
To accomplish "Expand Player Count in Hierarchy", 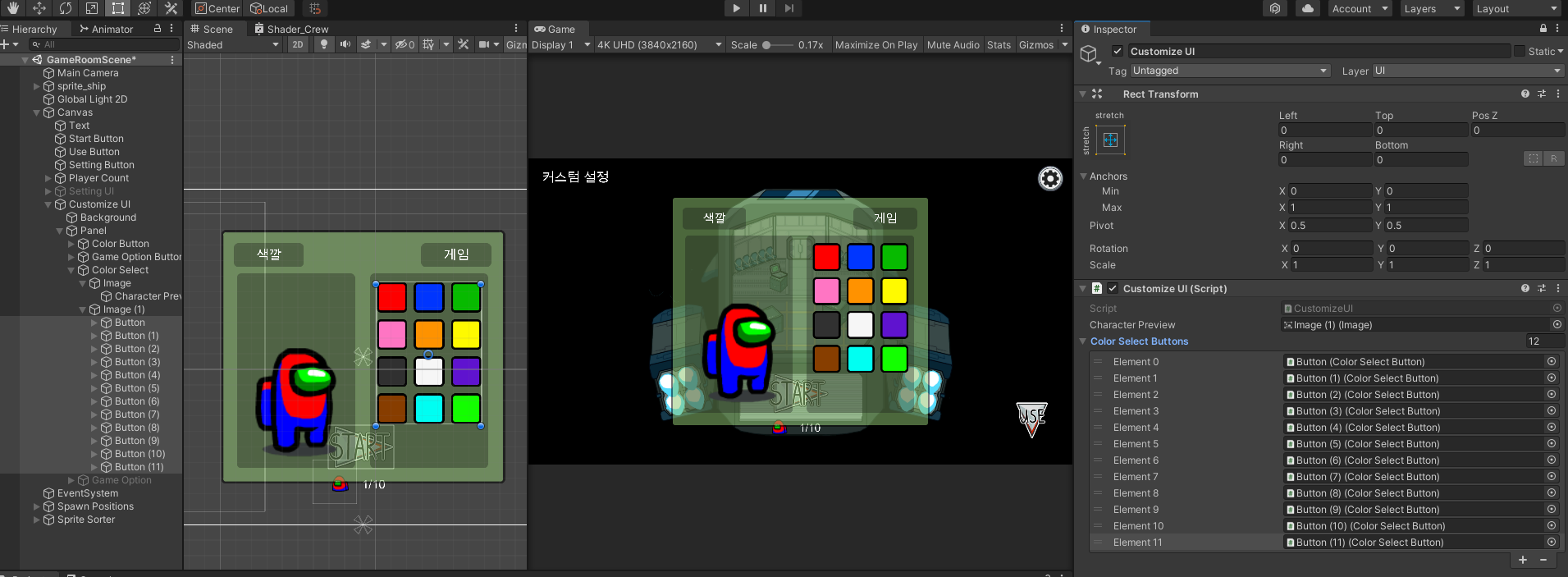I will 48,178.
